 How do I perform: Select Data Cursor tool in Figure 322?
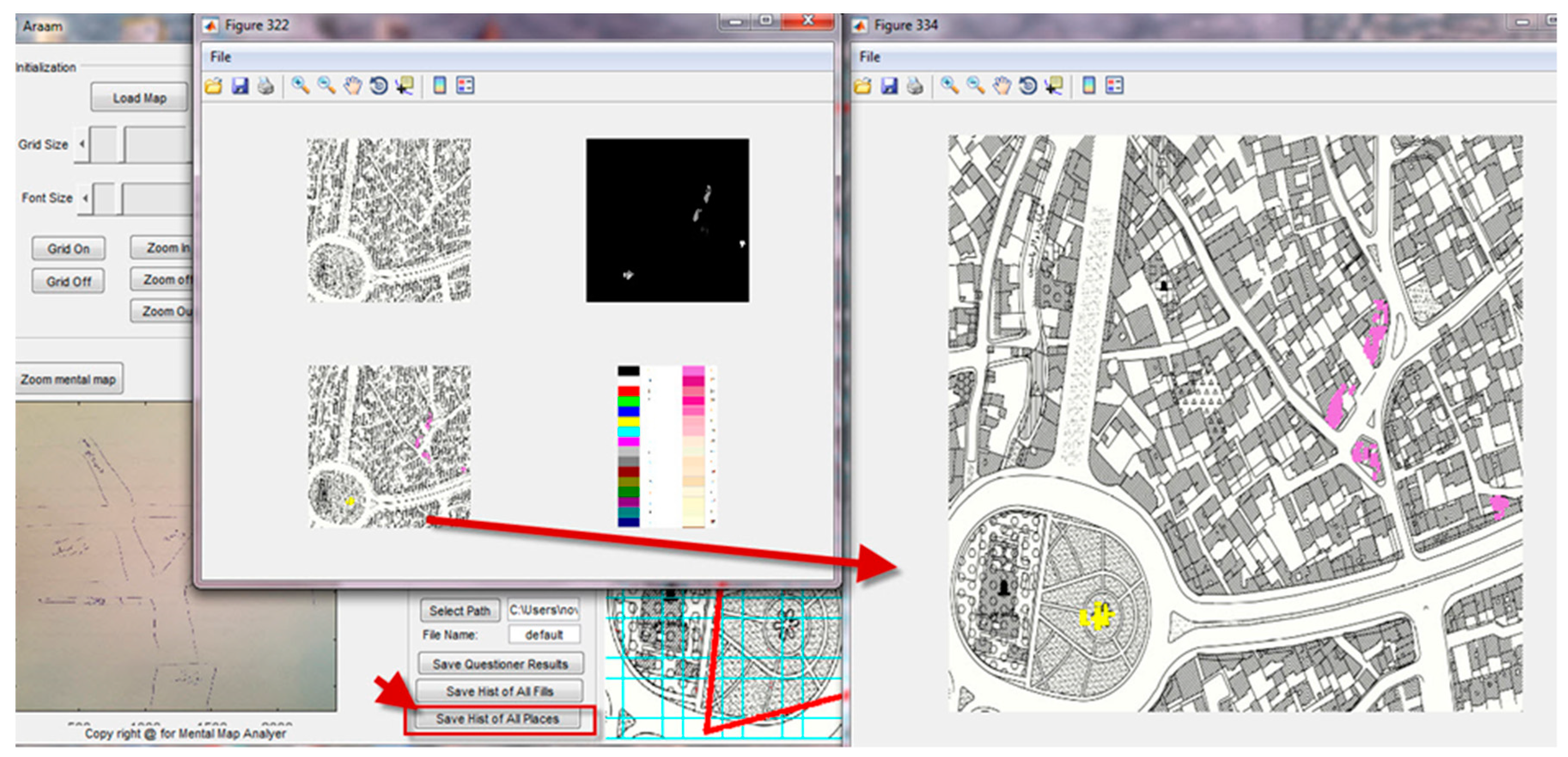[x=405, y=86]
